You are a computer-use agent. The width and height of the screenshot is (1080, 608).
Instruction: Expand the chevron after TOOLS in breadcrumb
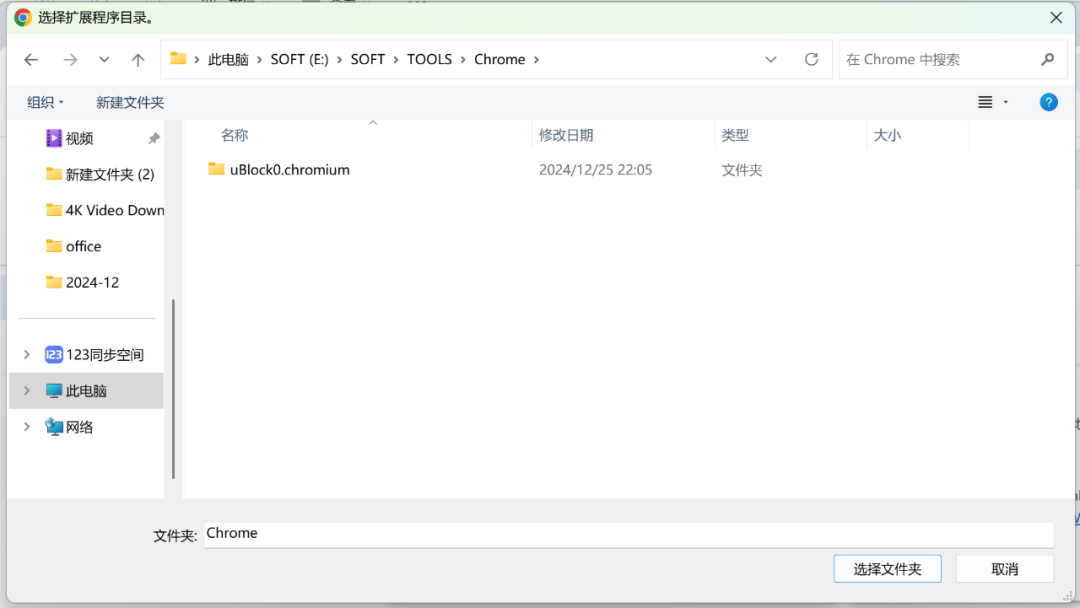pyautogui.click(x=463, y=59)
